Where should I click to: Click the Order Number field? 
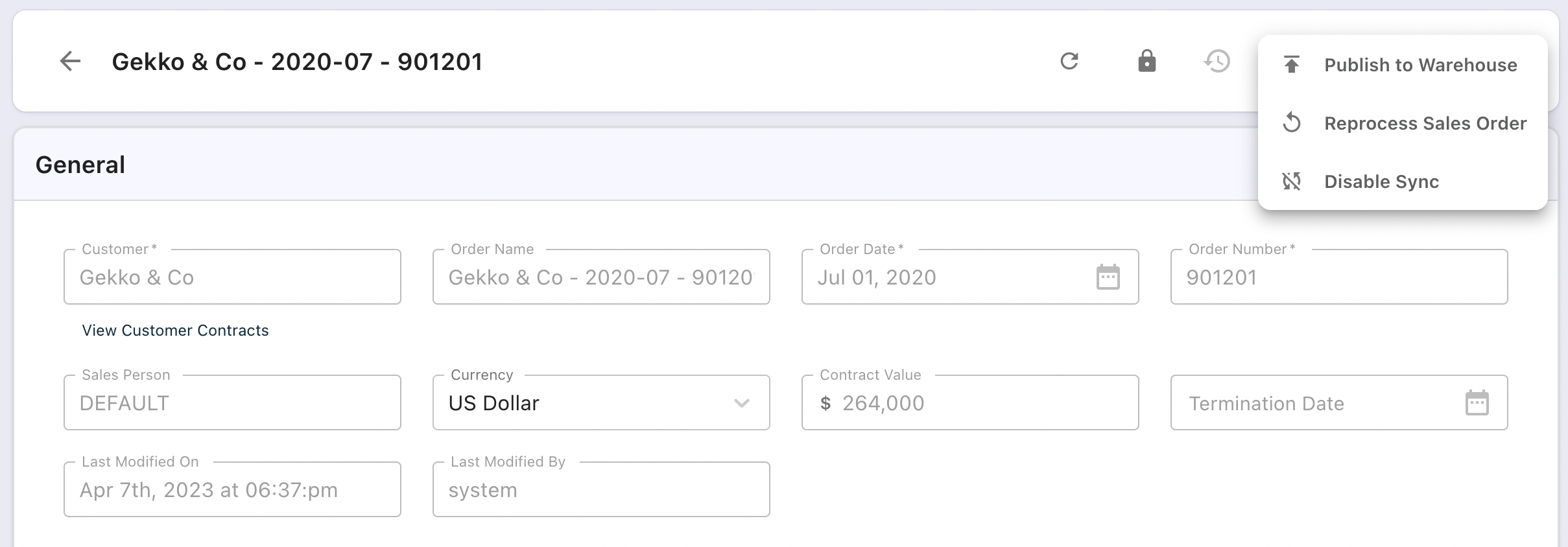[1338, 277]
